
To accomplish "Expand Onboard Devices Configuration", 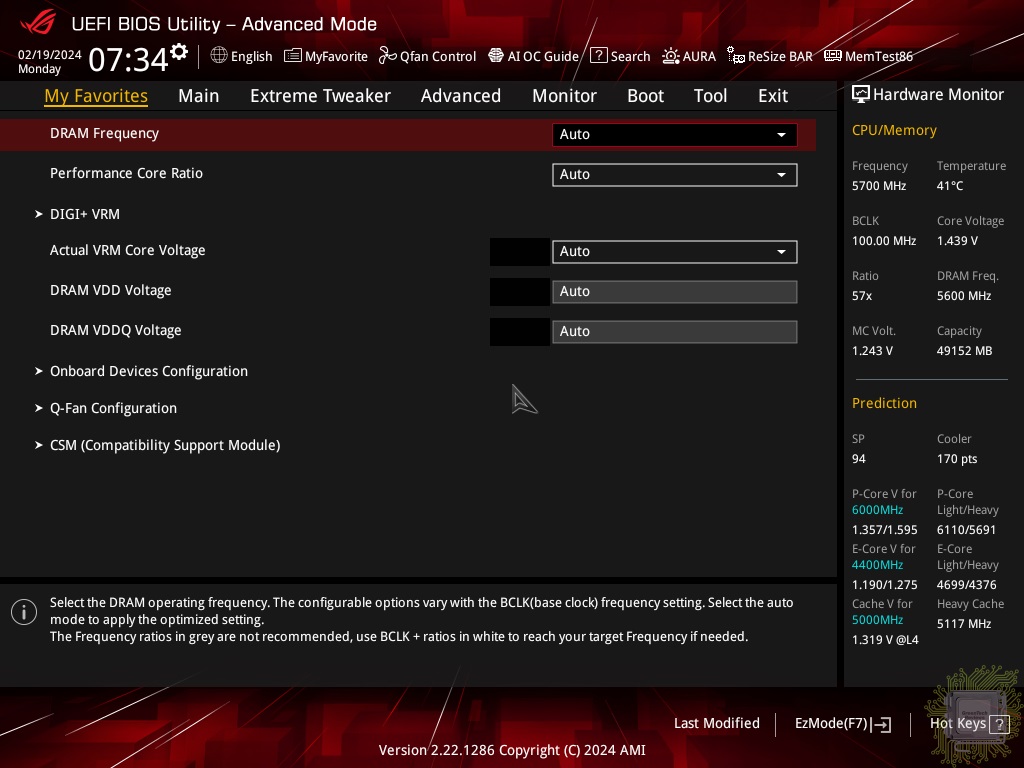I will (x=148, y=371).
